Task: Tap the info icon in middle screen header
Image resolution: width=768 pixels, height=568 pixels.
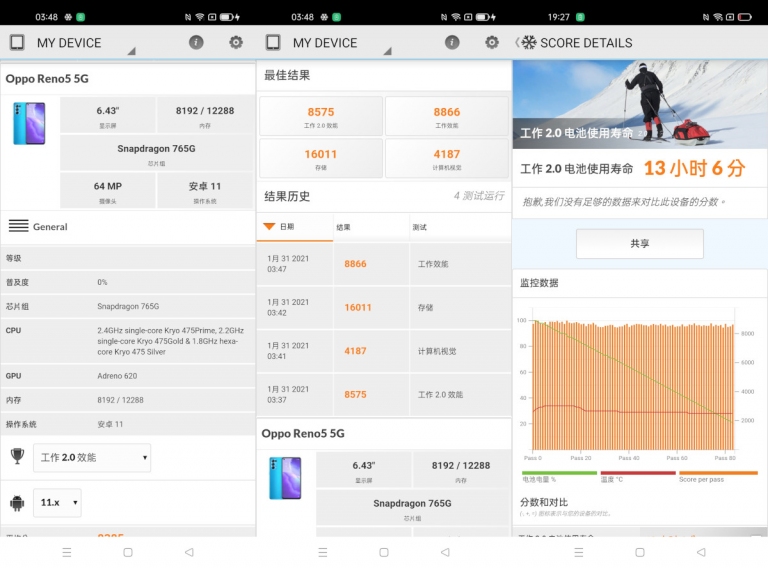Action: [x=452, y=42]
